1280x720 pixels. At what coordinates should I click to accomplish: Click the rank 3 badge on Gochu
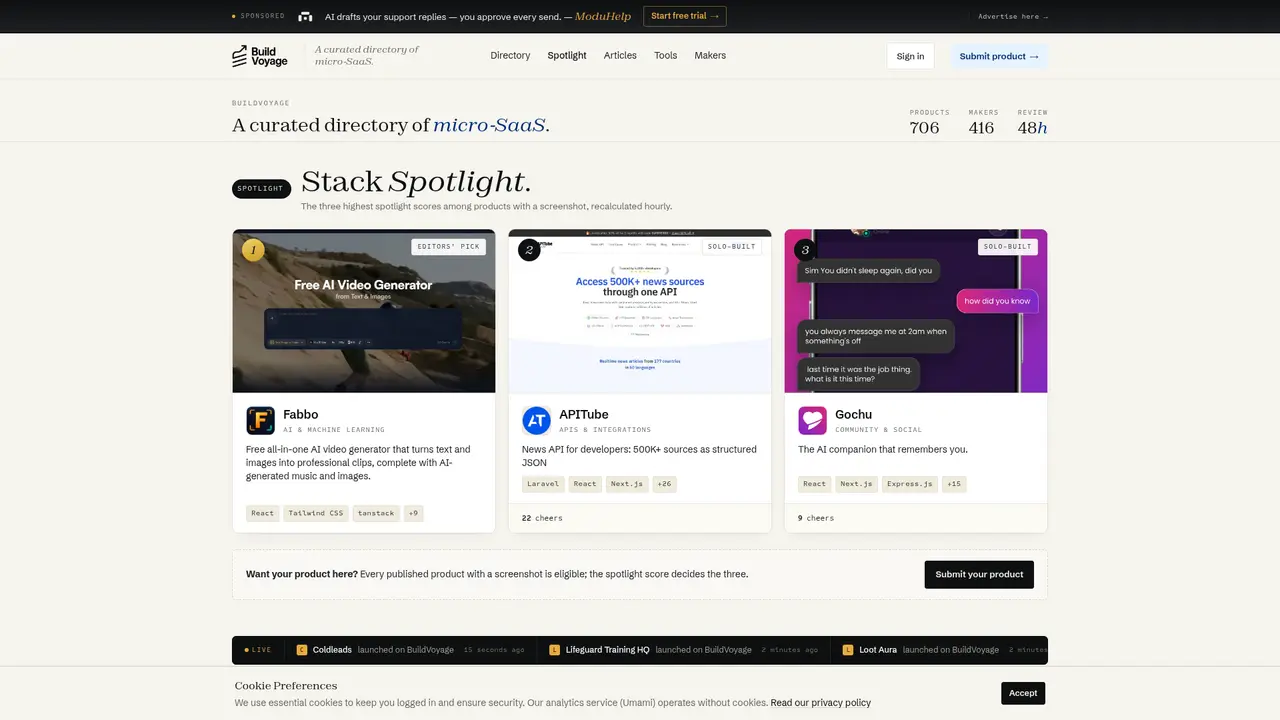(x=805, y=250)
